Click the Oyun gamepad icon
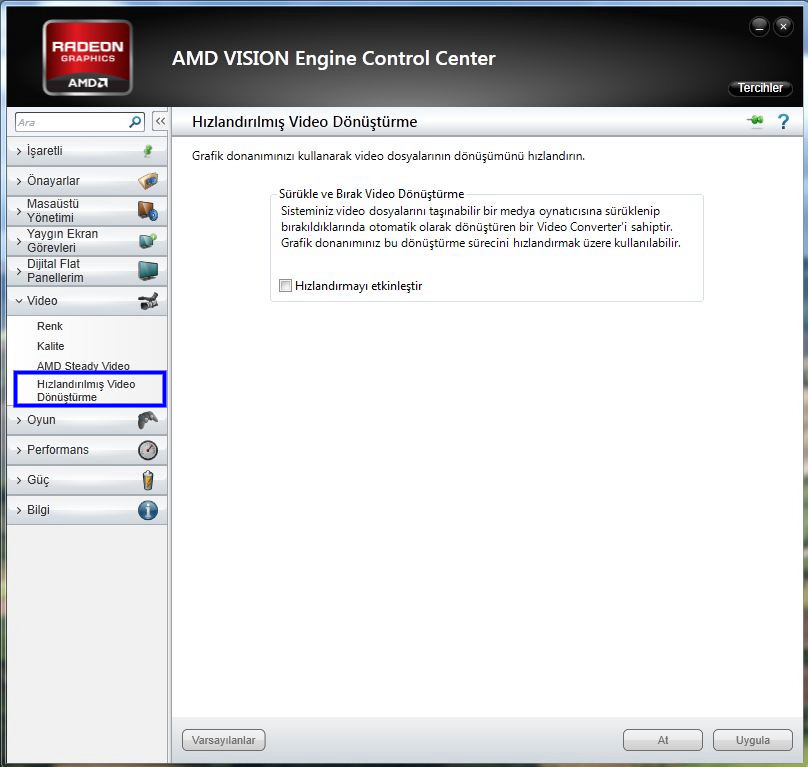Screen dimensions: 808x767 (x=148, y=420)
